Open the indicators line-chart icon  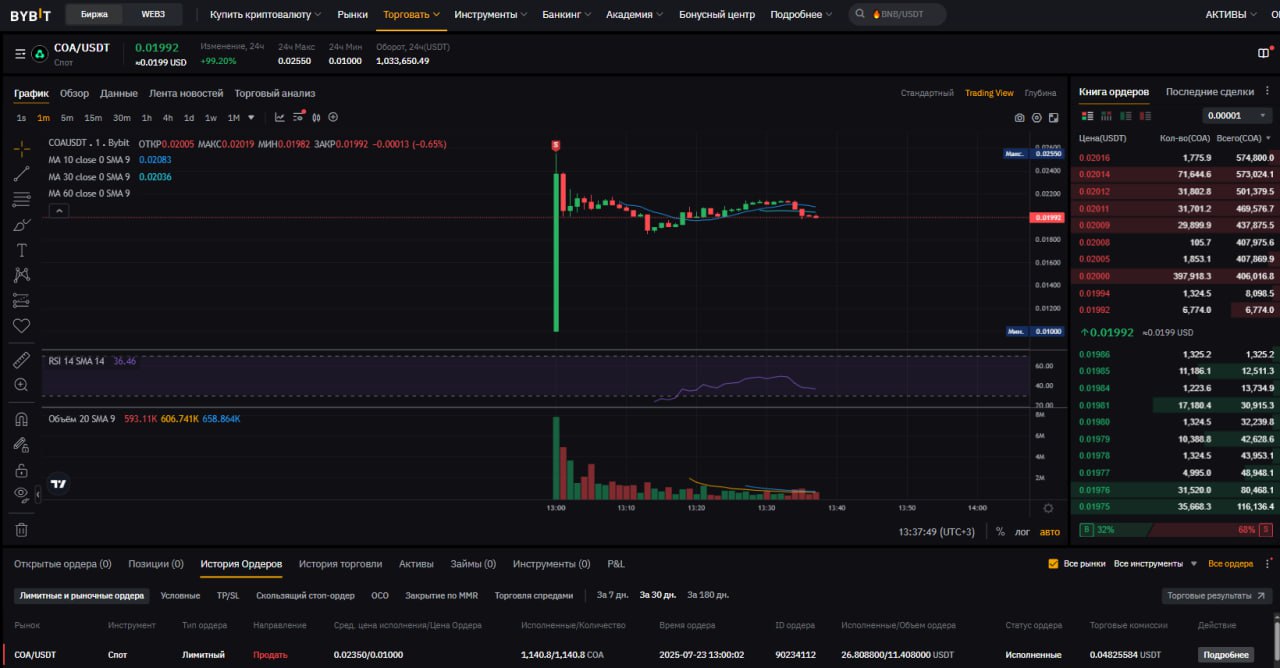point(280,117)
